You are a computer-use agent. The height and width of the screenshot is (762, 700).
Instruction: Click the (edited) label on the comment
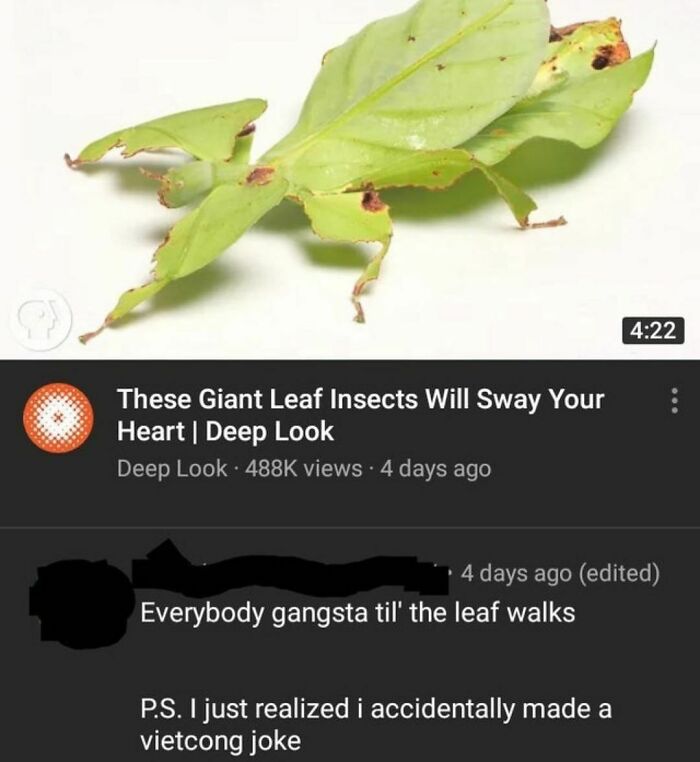(619, 573)
